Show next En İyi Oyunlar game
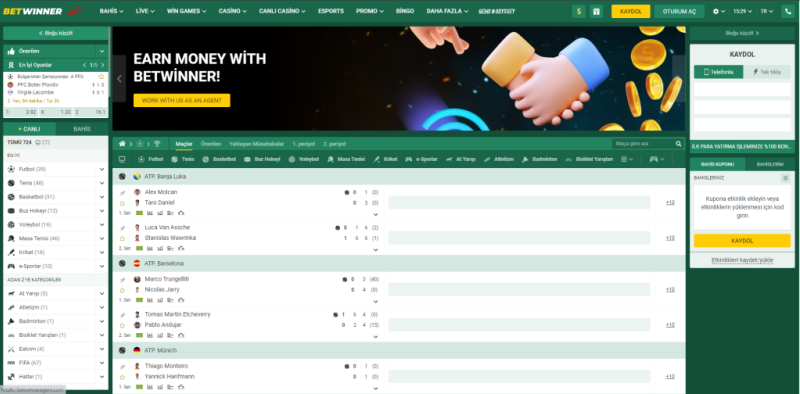 [x=103, y=65]
